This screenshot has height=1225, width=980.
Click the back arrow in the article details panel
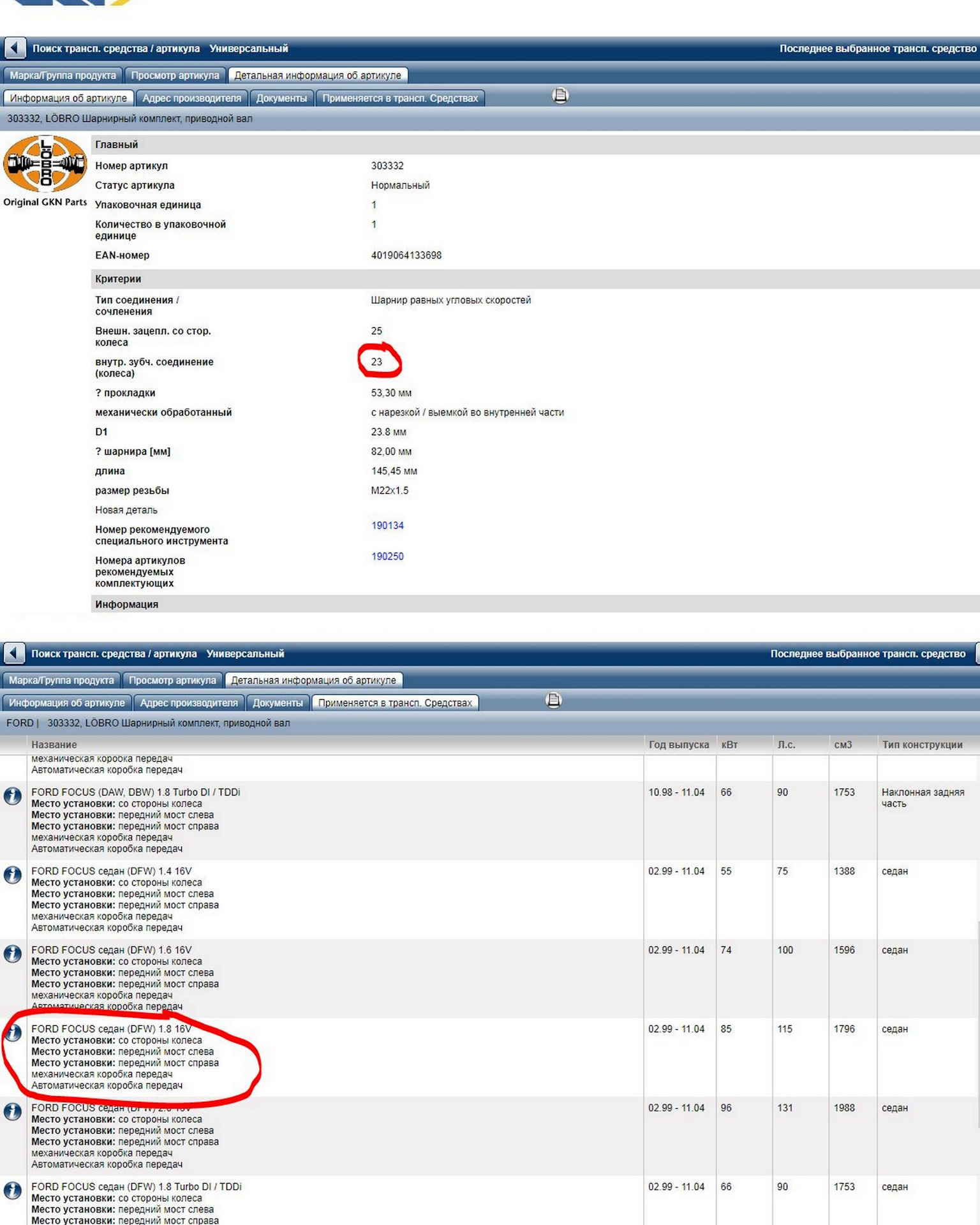coord(15,48)
